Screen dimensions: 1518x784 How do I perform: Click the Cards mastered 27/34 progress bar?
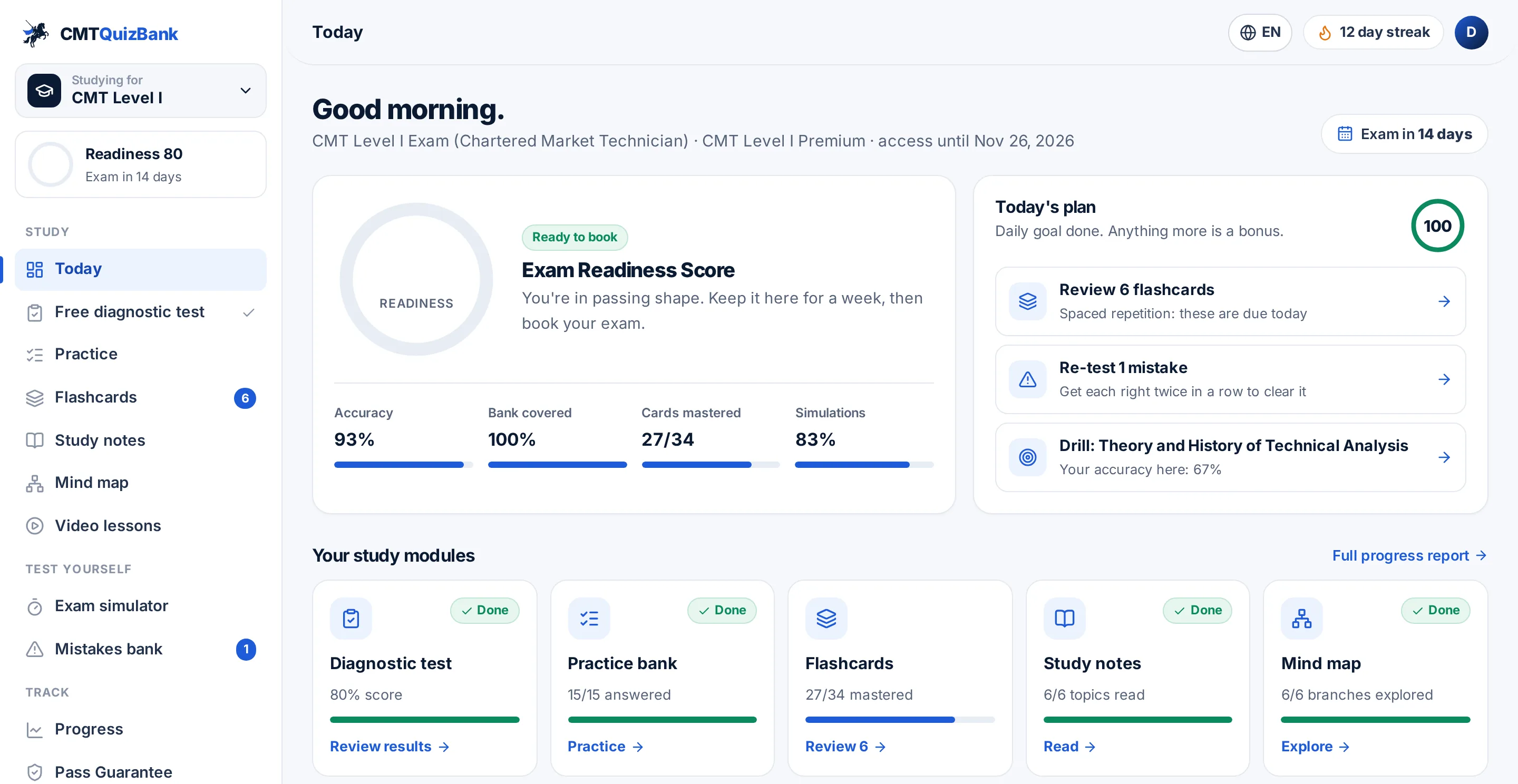point(711,465)
